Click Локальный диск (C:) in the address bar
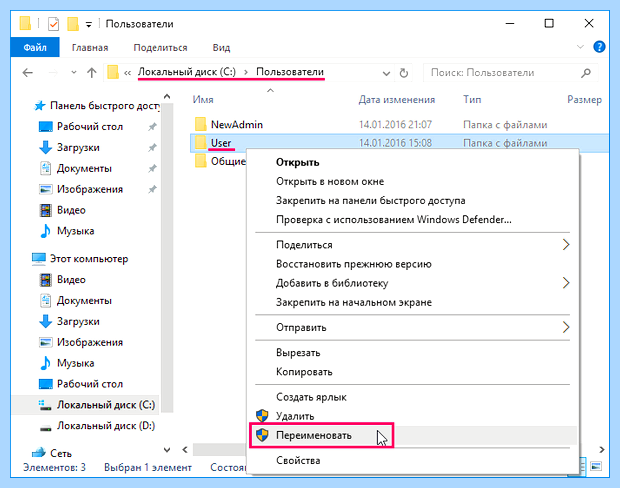 pyautogui.click(x=187, y=72)
